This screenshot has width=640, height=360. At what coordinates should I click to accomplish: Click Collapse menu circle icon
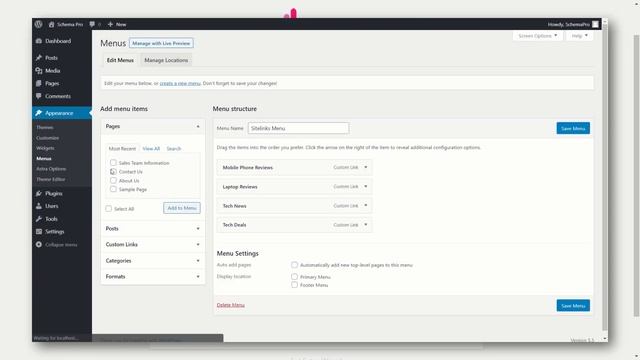(x=39, y=244)
